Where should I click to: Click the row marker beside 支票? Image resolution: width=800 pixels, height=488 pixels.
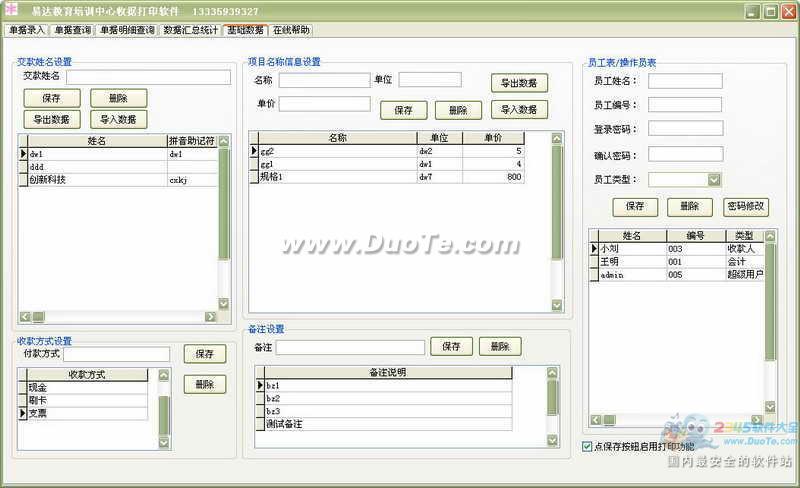pos(22,413)
